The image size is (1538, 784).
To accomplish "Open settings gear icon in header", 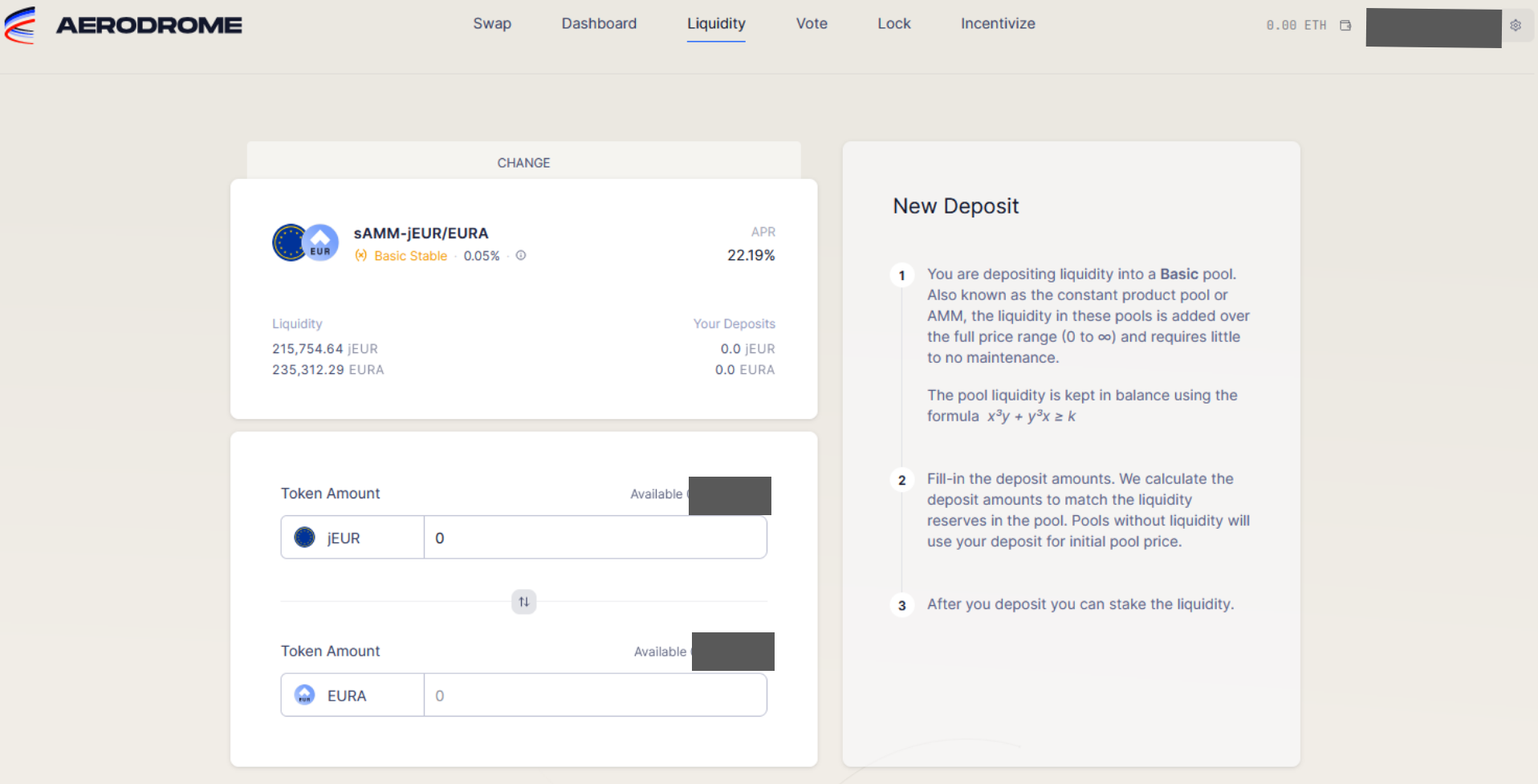I will 1516,26.
